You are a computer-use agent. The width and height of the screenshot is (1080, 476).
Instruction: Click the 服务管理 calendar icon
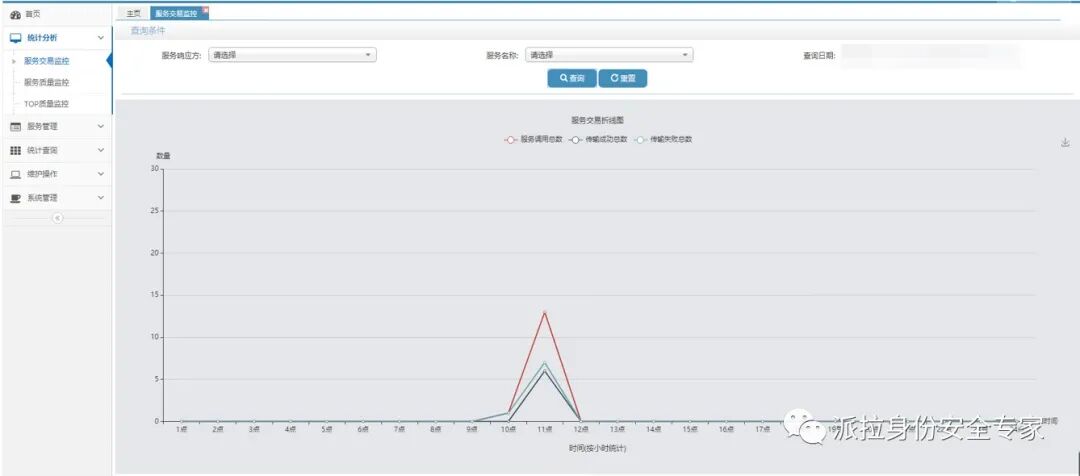pos(16,127)
